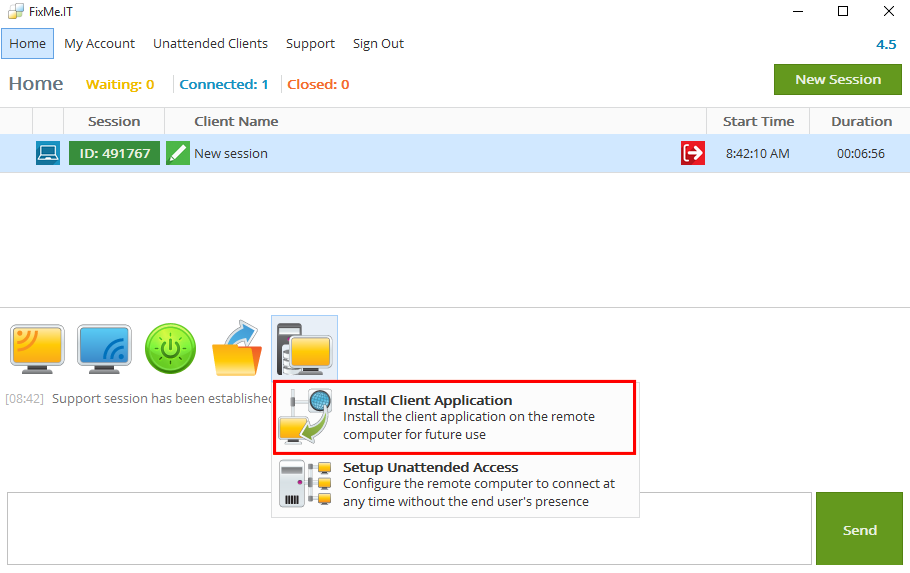Click the 'Support session has been established' log line
This screenshot has height=573, width=910.
click(161, 399)
